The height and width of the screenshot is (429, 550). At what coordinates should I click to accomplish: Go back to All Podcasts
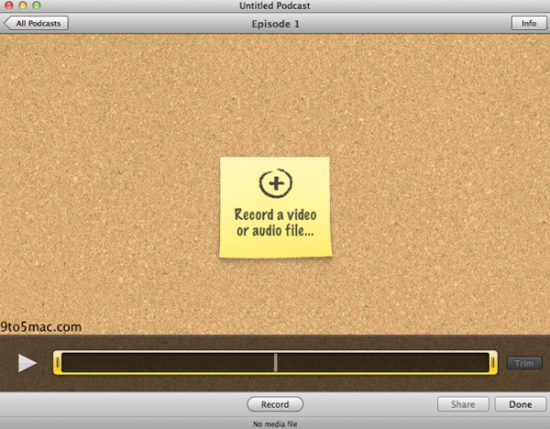click(x=36, y=23)
